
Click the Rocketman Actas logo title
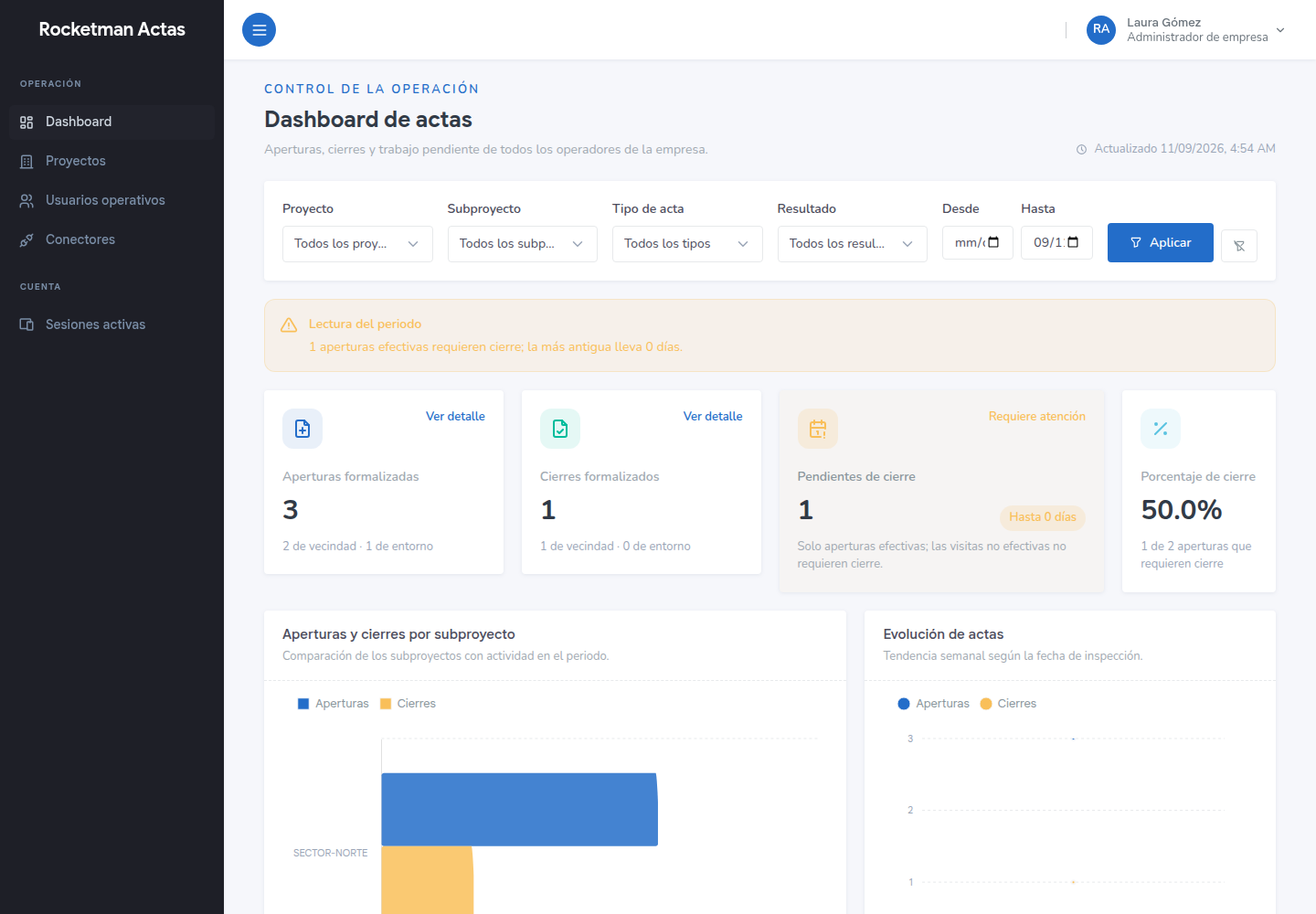(x=111, y=29)
